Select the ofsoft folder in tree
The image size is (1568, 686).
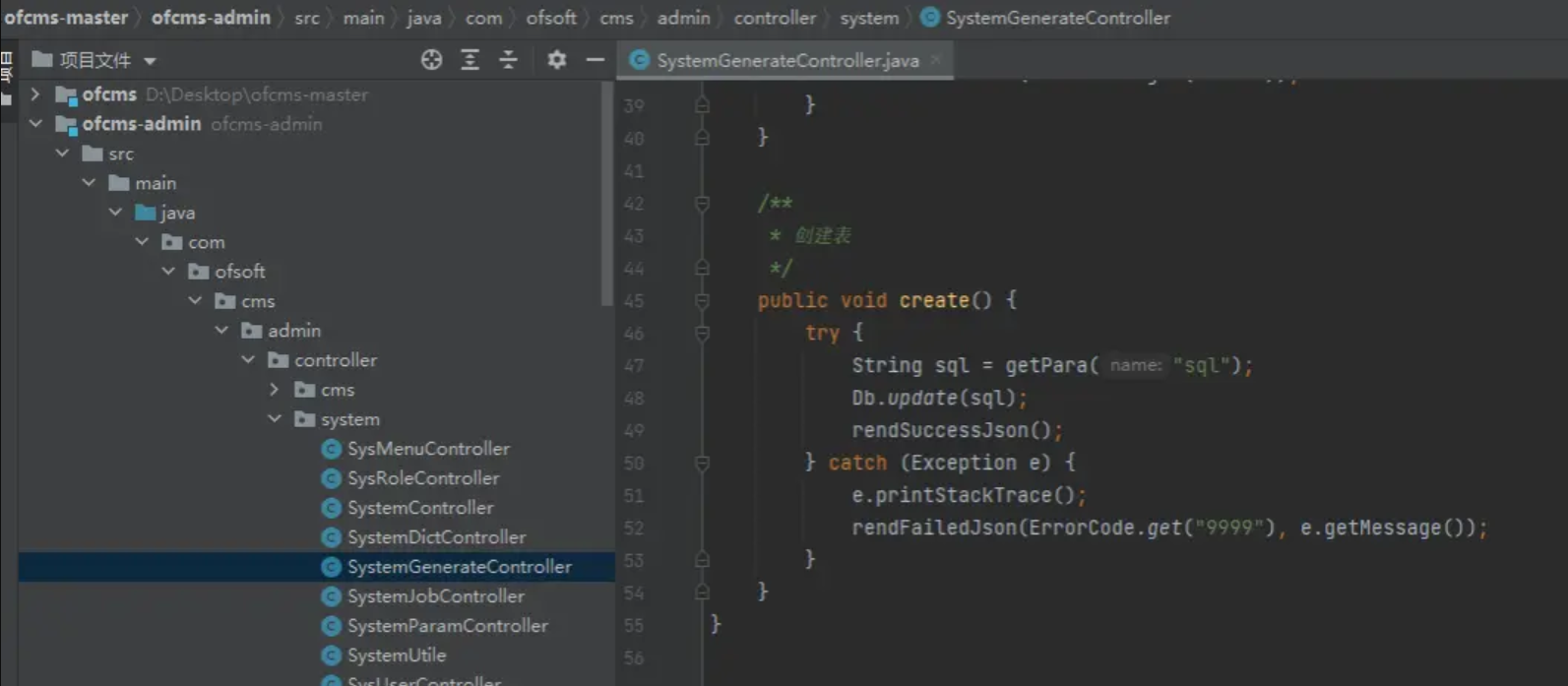point(239,272)
